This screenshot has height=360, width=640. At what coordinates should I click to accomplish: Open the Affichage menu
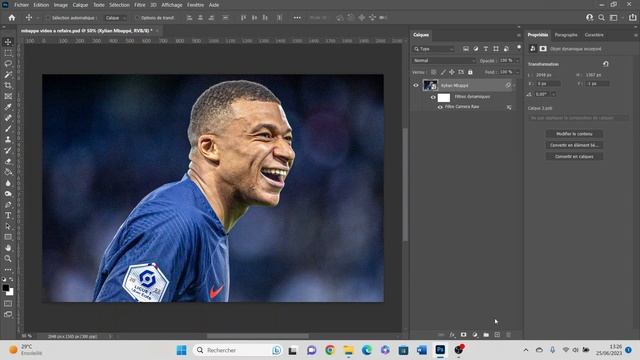coord(172,5)
